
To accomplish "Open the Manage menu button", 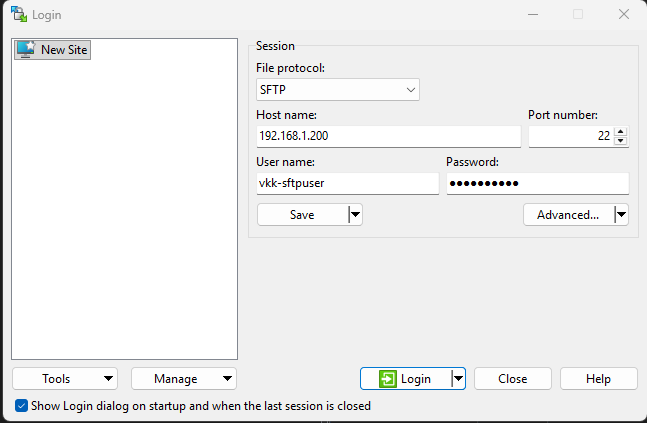I will (184, 378).
